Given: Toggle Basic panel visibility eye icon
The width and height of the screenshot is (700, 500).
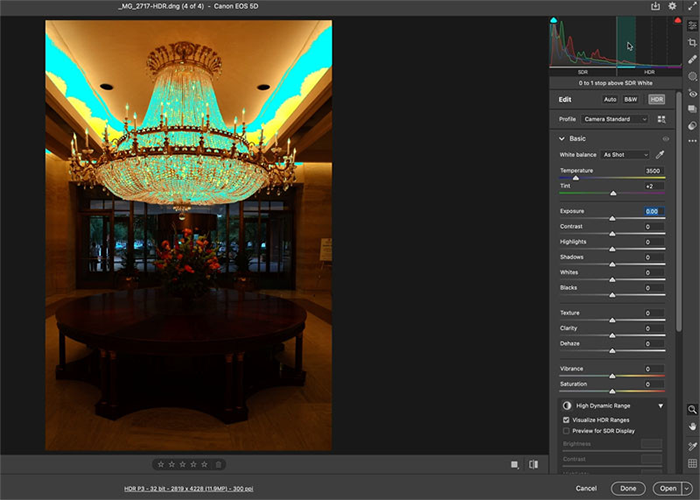Looking at the screenshot, I should [x=665, y=139].
